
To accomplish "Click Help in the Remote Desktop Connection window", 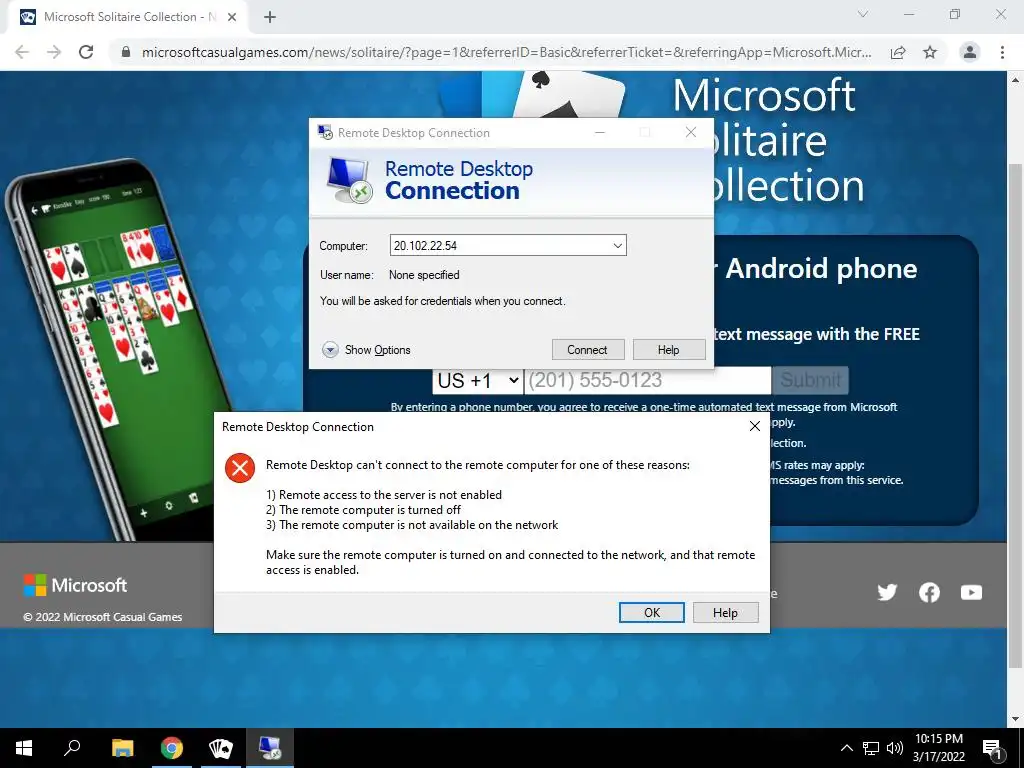I will click(669, 350).
